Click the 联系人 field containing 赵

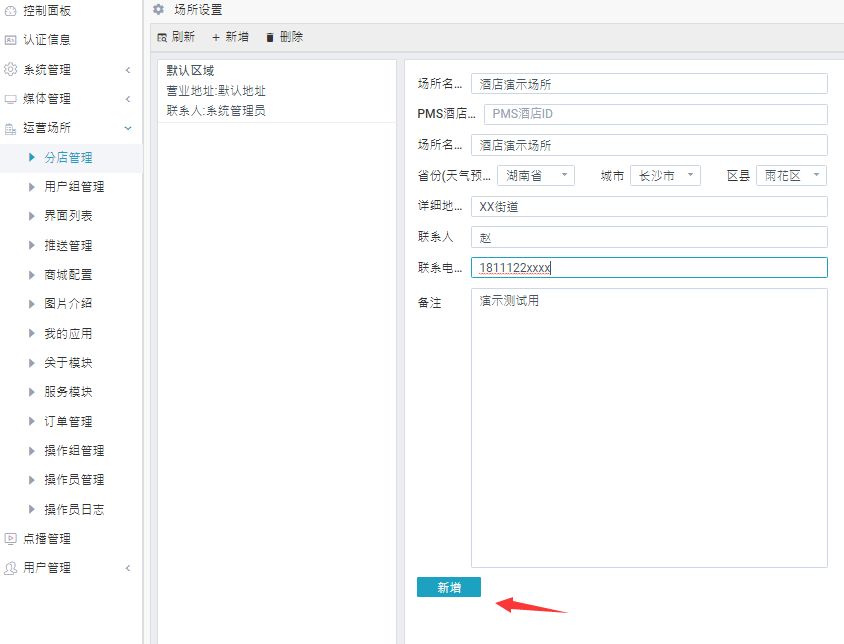pyautogui.click(x=649, y=237)
